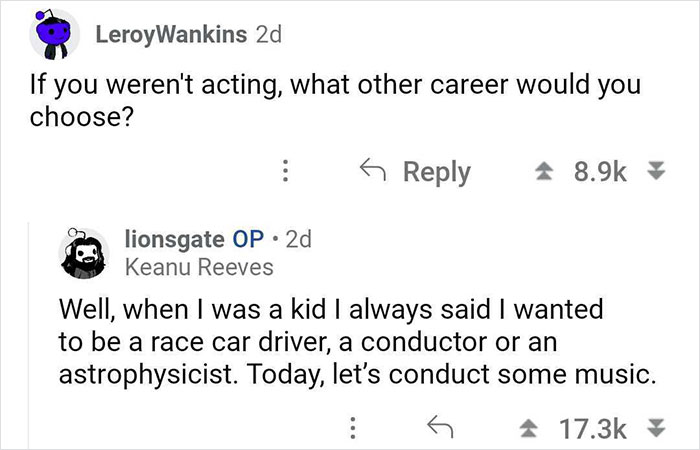
Task: Click the 2d timestamp on lionsgate's reply
Action: tap(298, 240)
